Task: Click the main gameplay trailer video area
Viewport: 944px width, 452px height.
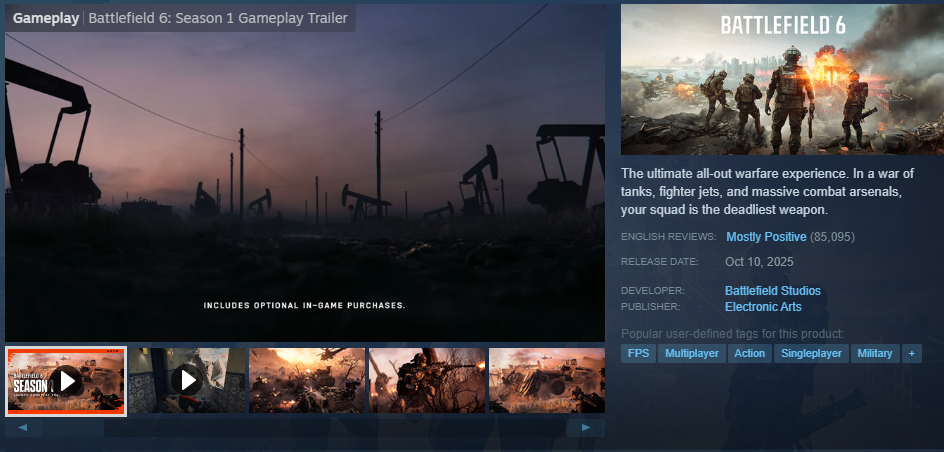Action: point(305,173)
